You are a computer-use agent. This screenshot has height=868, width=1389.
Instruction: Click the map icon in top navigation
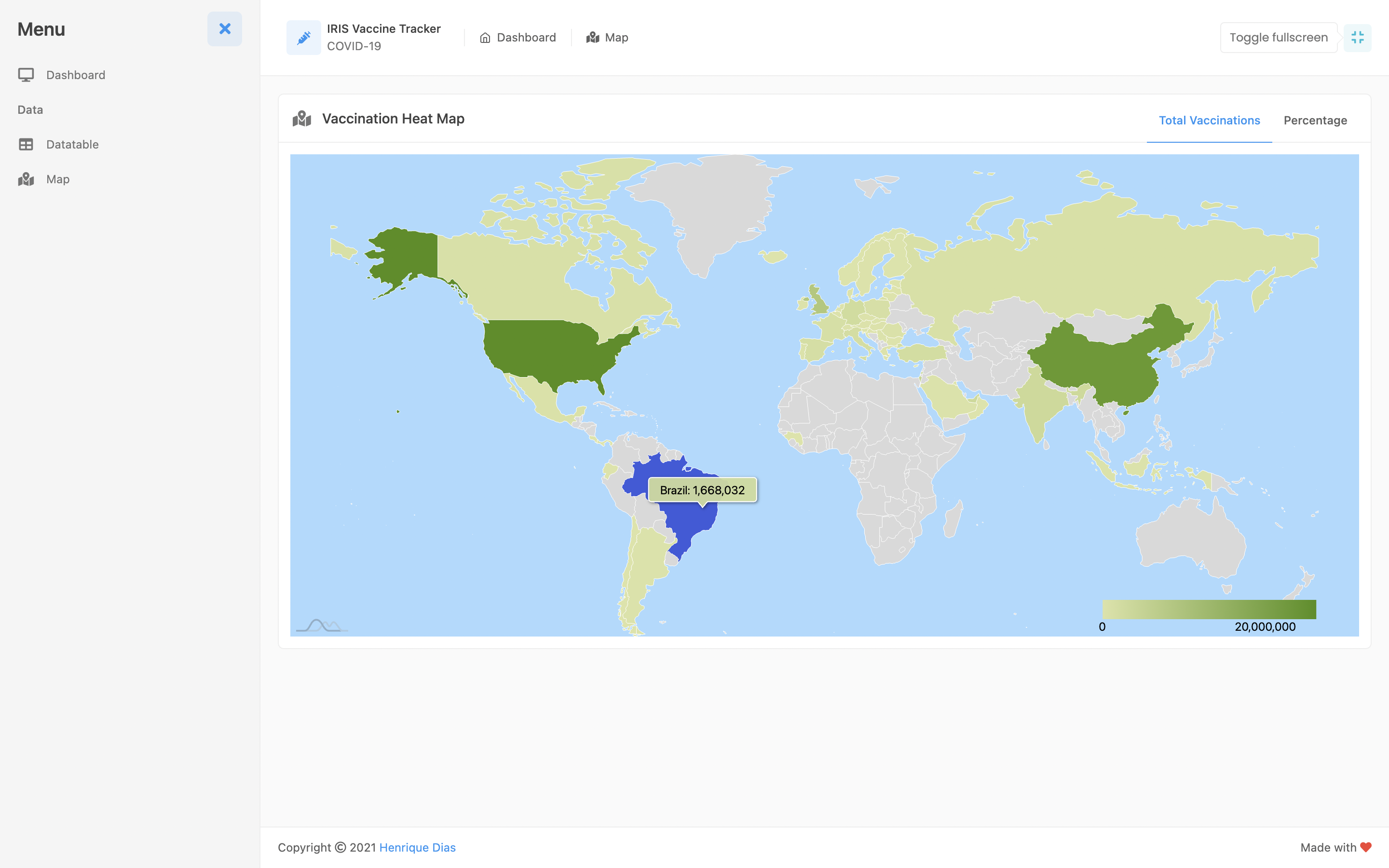click(592, 38)
